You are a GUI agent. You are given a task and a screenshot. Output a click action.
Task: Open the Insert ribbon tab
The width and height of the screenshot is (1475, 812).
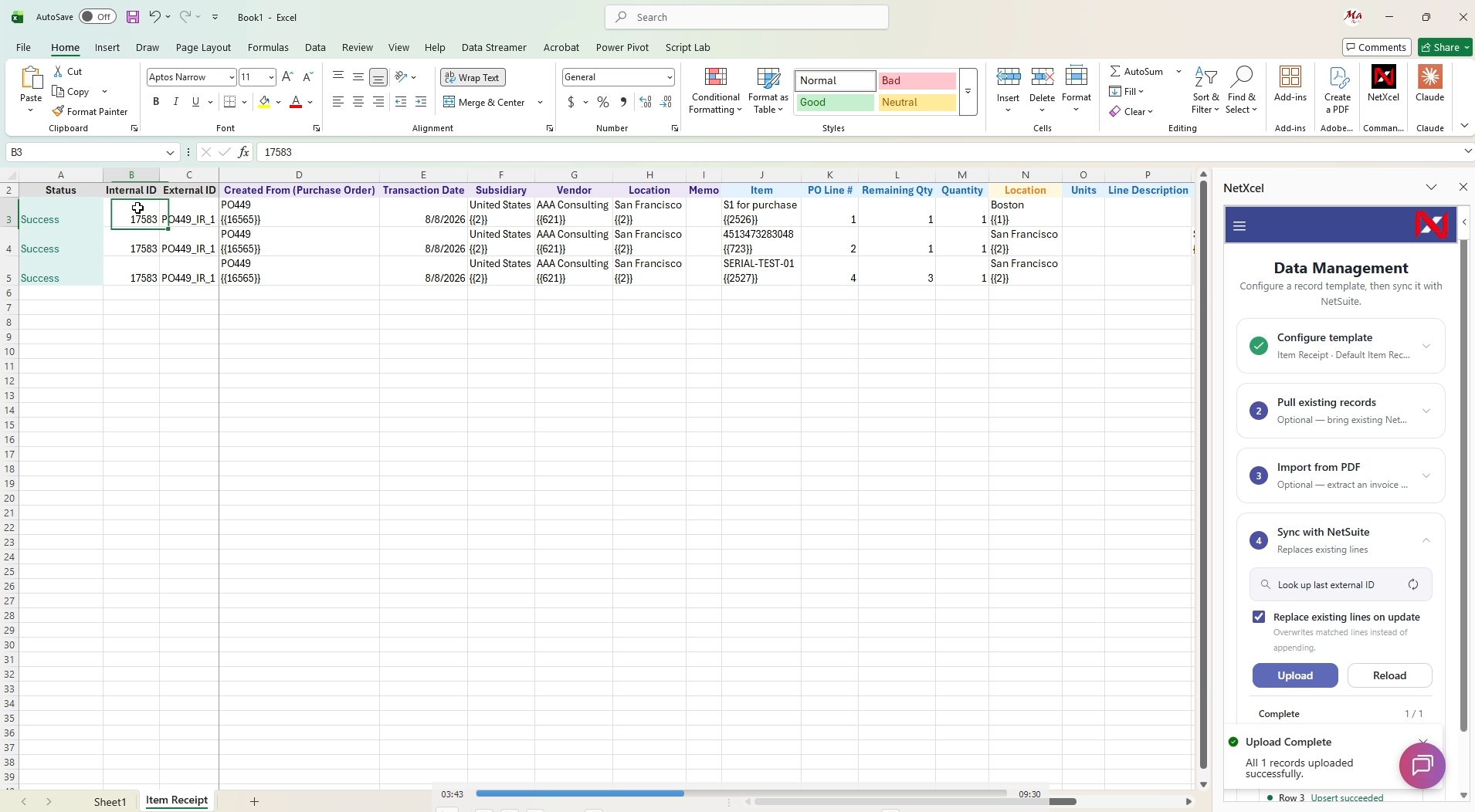coord(107,47)
